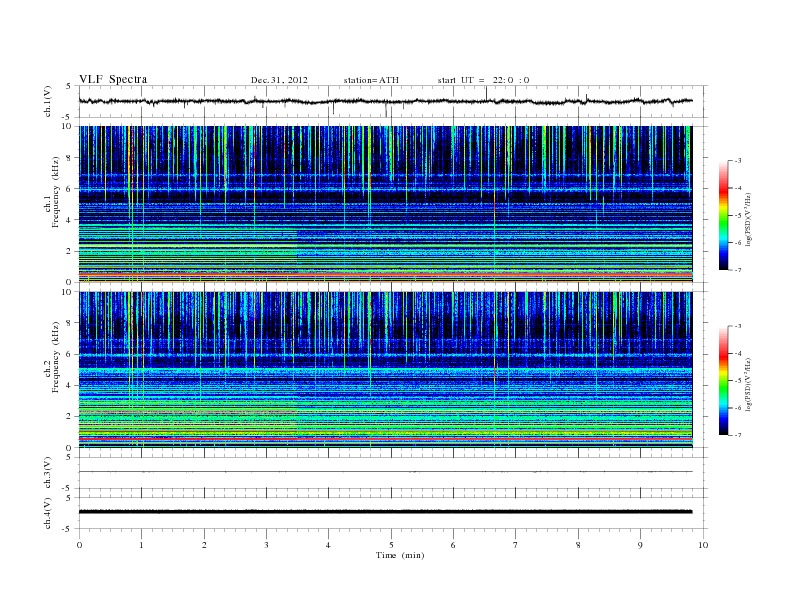This screenshot has width=792, height=612.
Task: Click the ch.1 waveform trace panel
Action: [x=392, y=101]
